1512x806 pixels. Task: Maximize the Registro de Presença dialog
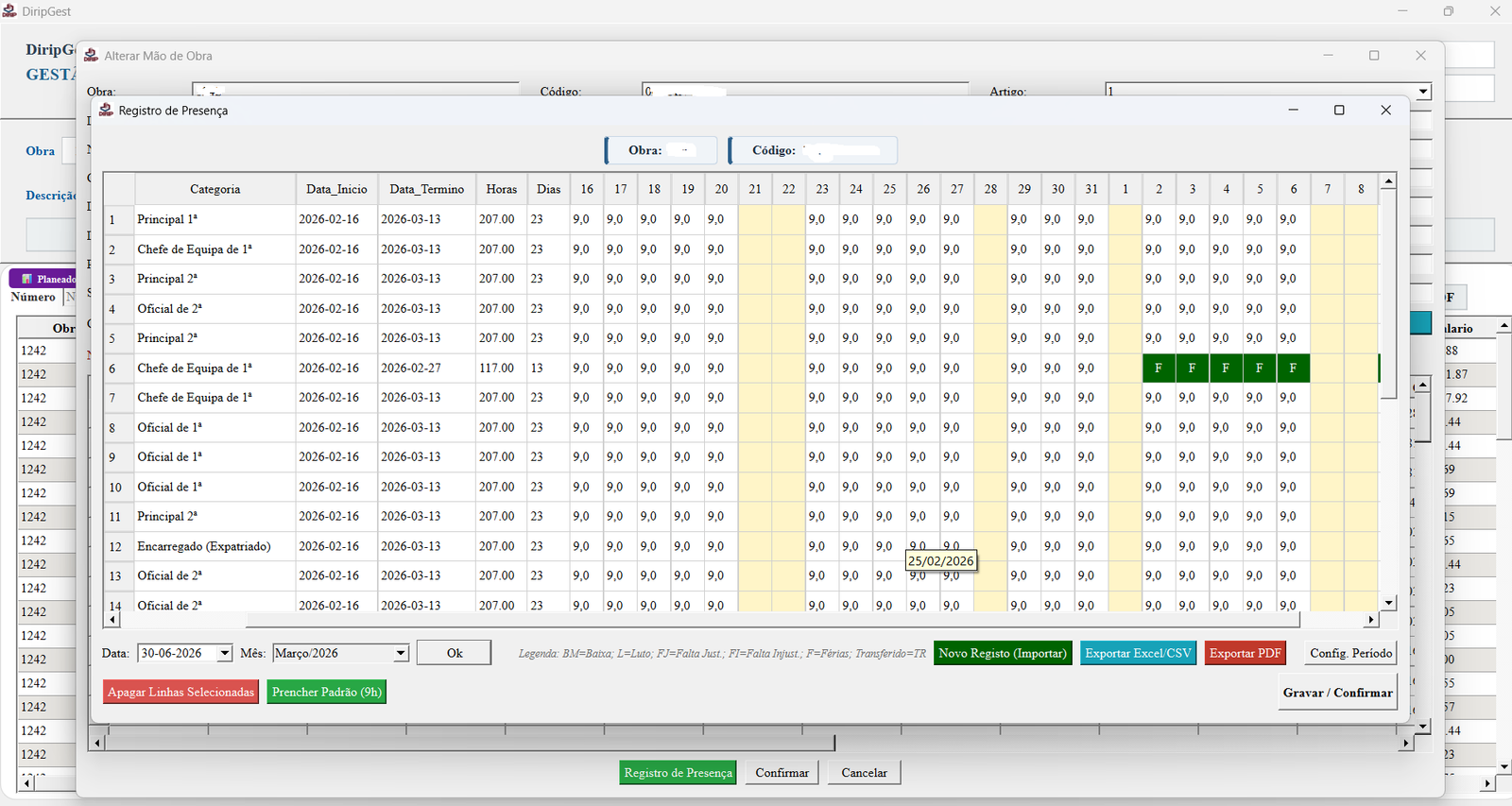pos(1339,111)
